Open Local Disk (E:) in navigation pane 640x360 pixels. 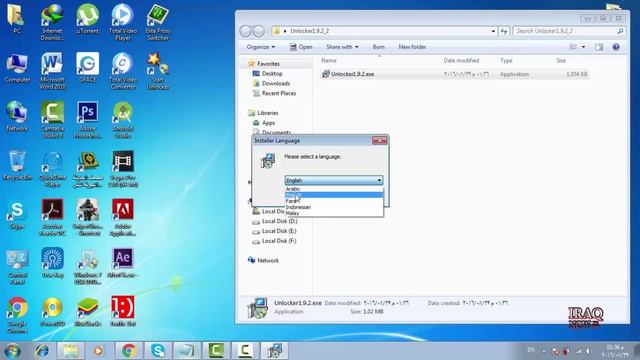[x=279, y=231]
